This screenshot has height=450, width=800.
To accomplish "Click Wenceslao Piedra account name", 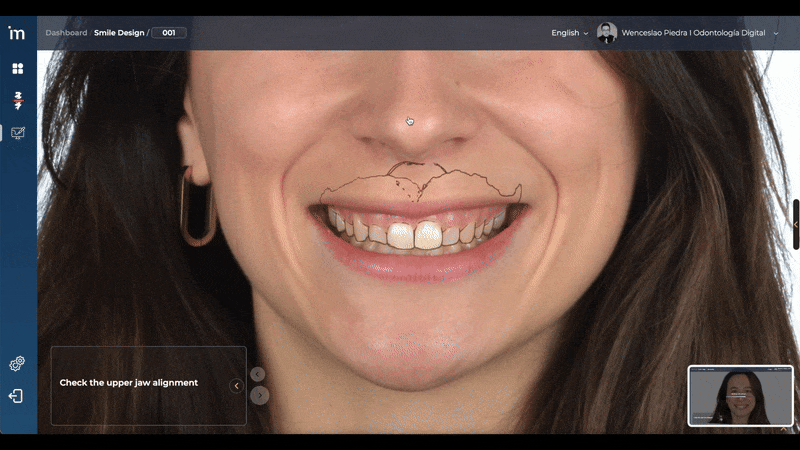I will tap(693, 33).
